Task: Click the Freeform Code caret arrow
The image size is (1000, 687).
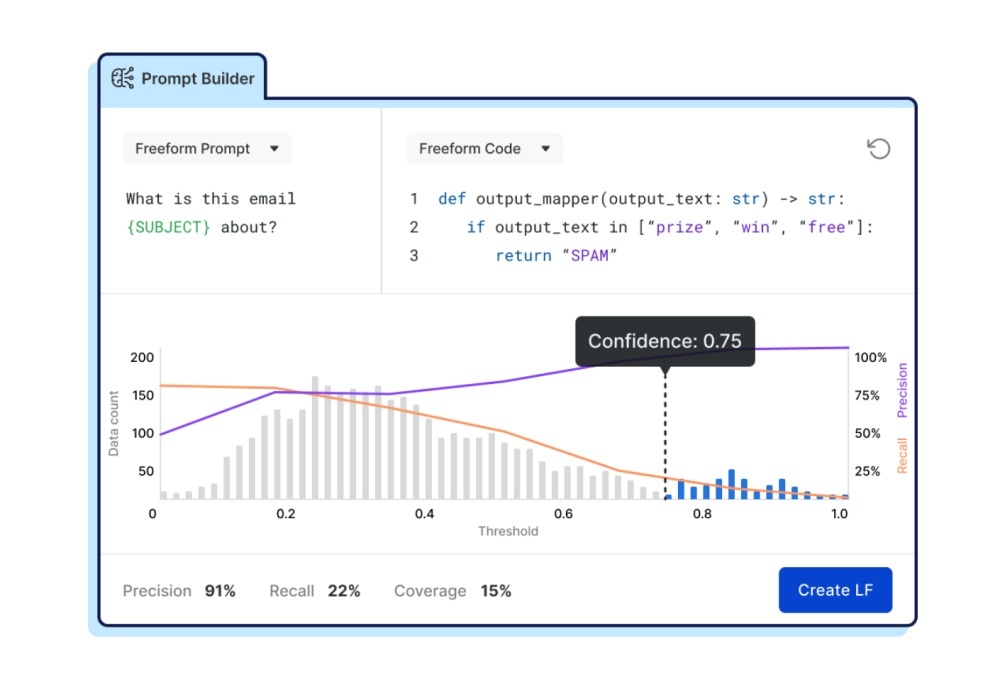Action: [x=546, y=149]
